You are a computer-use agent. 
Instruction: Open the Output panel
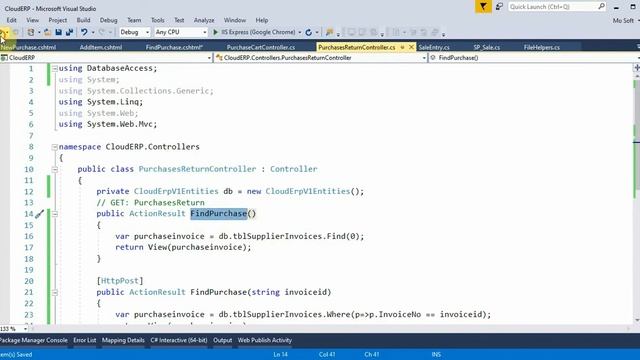pos(222,340)
